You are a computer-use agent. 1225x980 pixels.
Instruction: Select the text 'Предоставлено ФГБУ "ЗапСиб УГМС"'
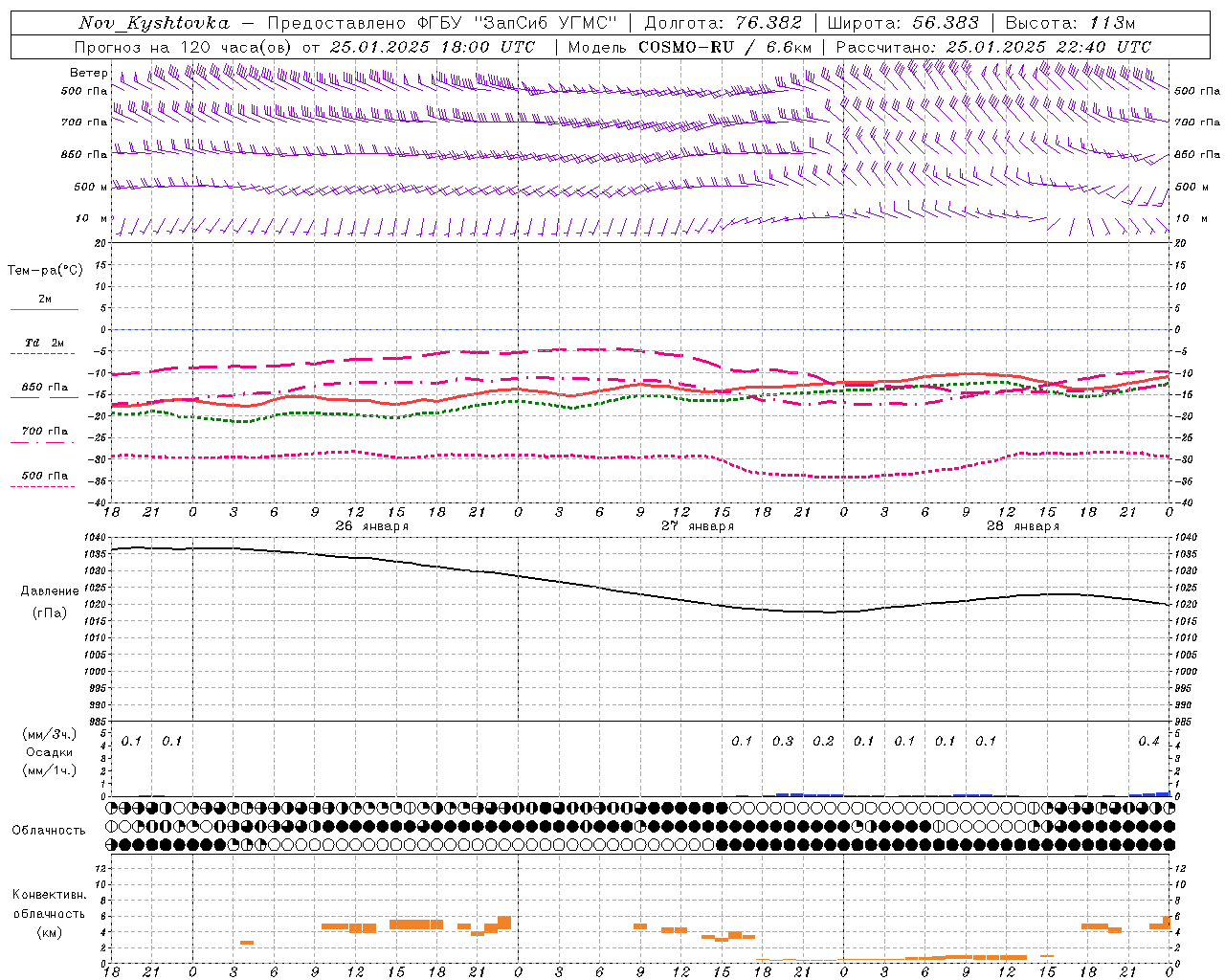point(442,23)
